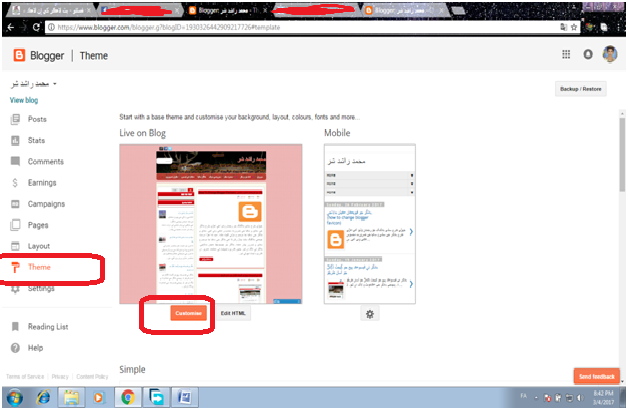Open Stats in the sidebar
This screenshot has height=414, width=628.
tap(36, 140)
